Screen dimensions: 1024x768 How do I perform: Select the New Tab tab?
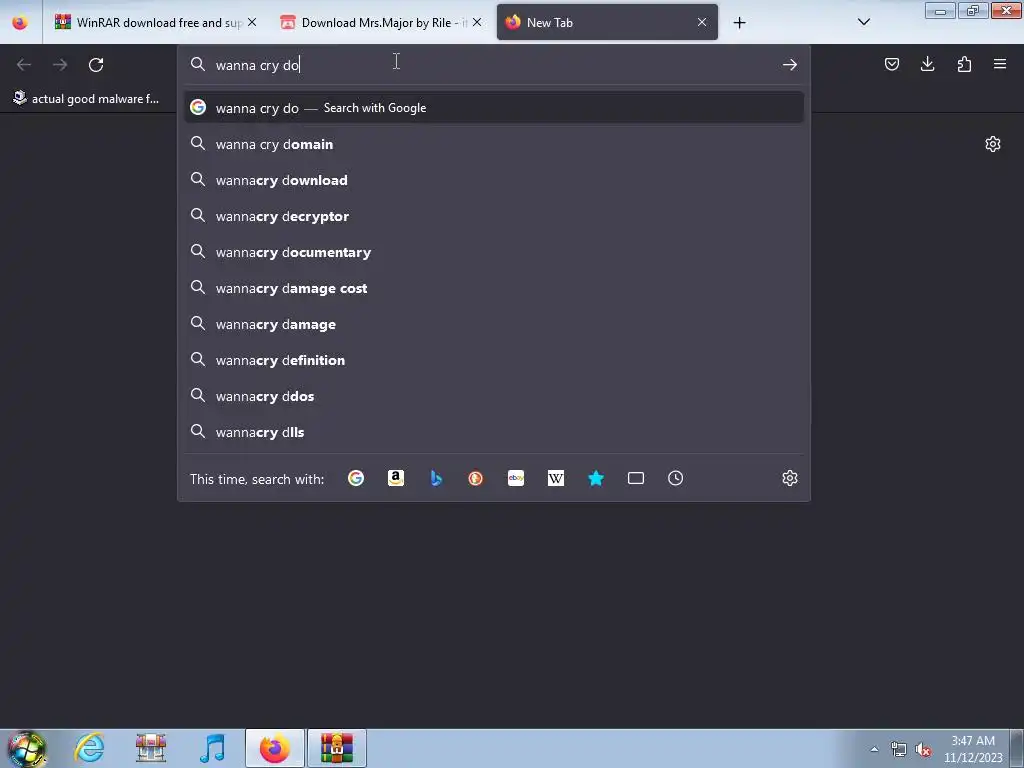click(607, 22)
